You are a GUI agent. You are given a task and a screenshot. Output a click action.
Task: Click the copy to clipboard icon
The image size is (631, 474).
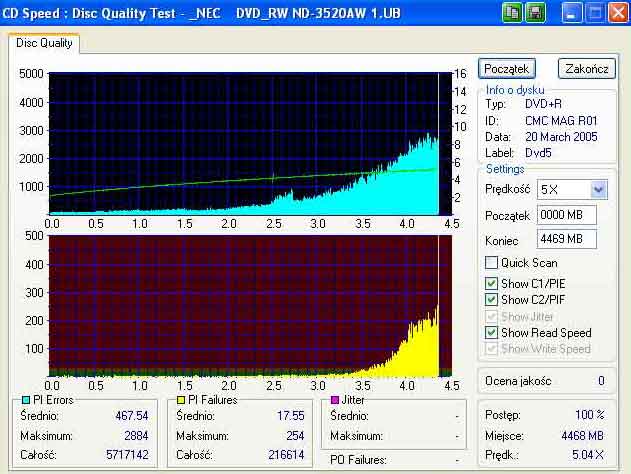tap(512, 12)
